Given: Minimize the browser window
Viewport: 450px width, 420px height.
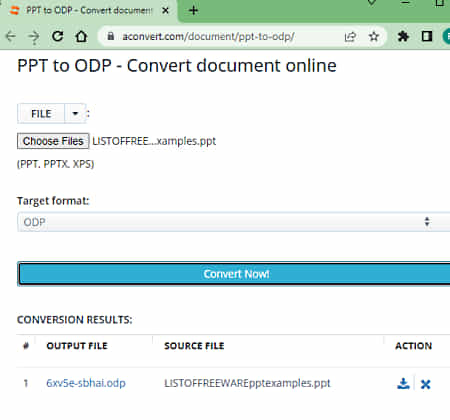Looking at the screenshot, I should click(405, 3).
